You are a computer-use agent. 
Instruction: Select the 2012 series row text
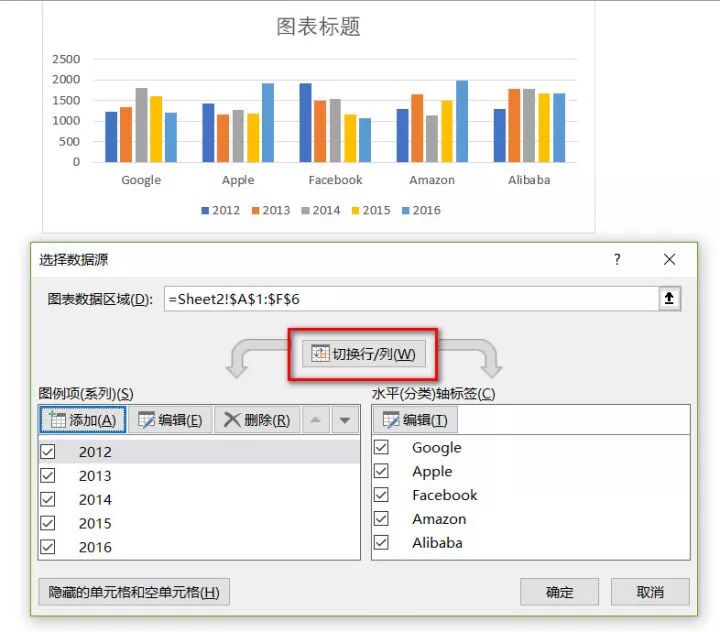click(x=95, y=452)
